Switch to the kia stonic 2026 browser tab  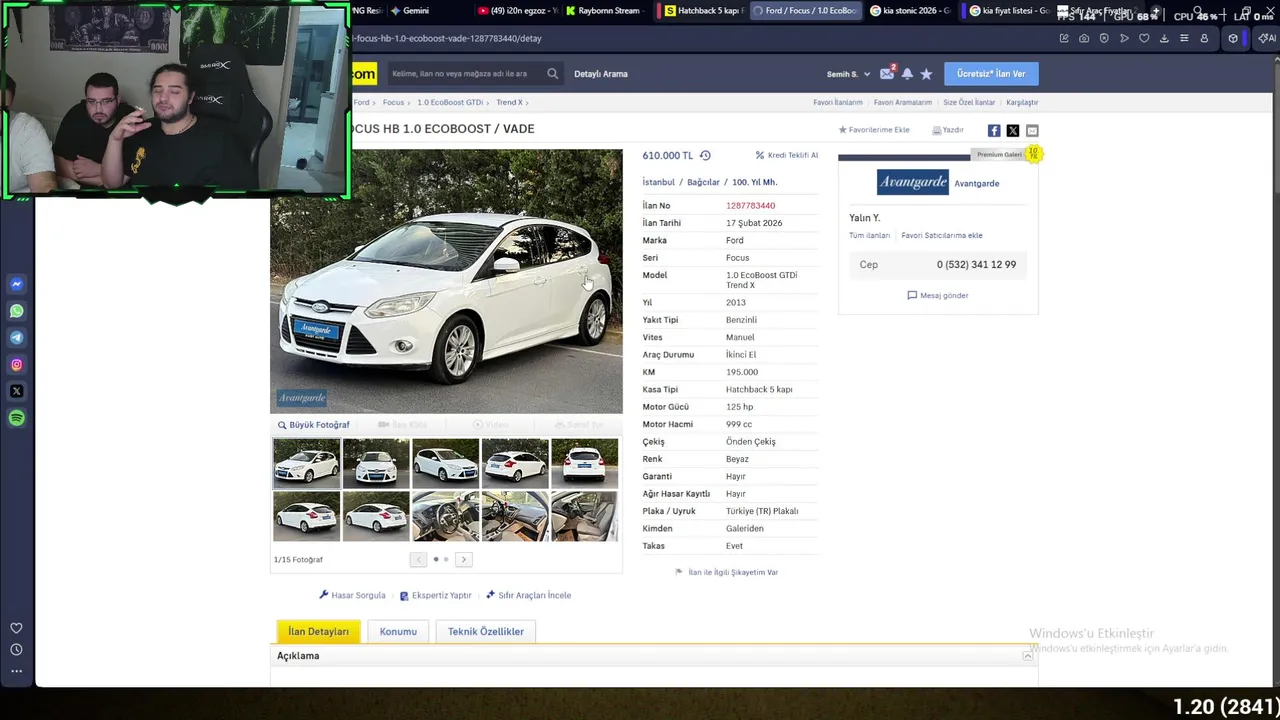tap(910, 11)
